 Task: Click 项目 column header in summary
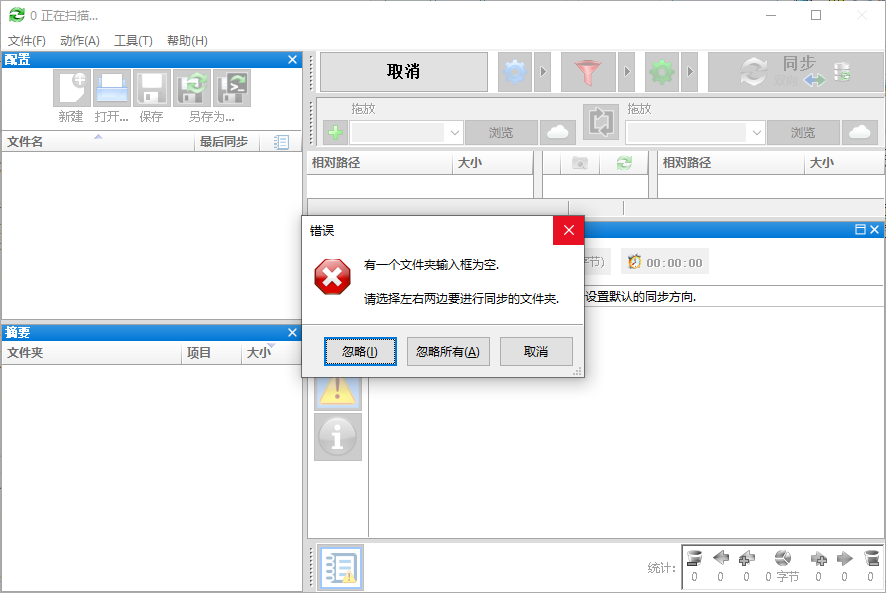click(211, 353)
